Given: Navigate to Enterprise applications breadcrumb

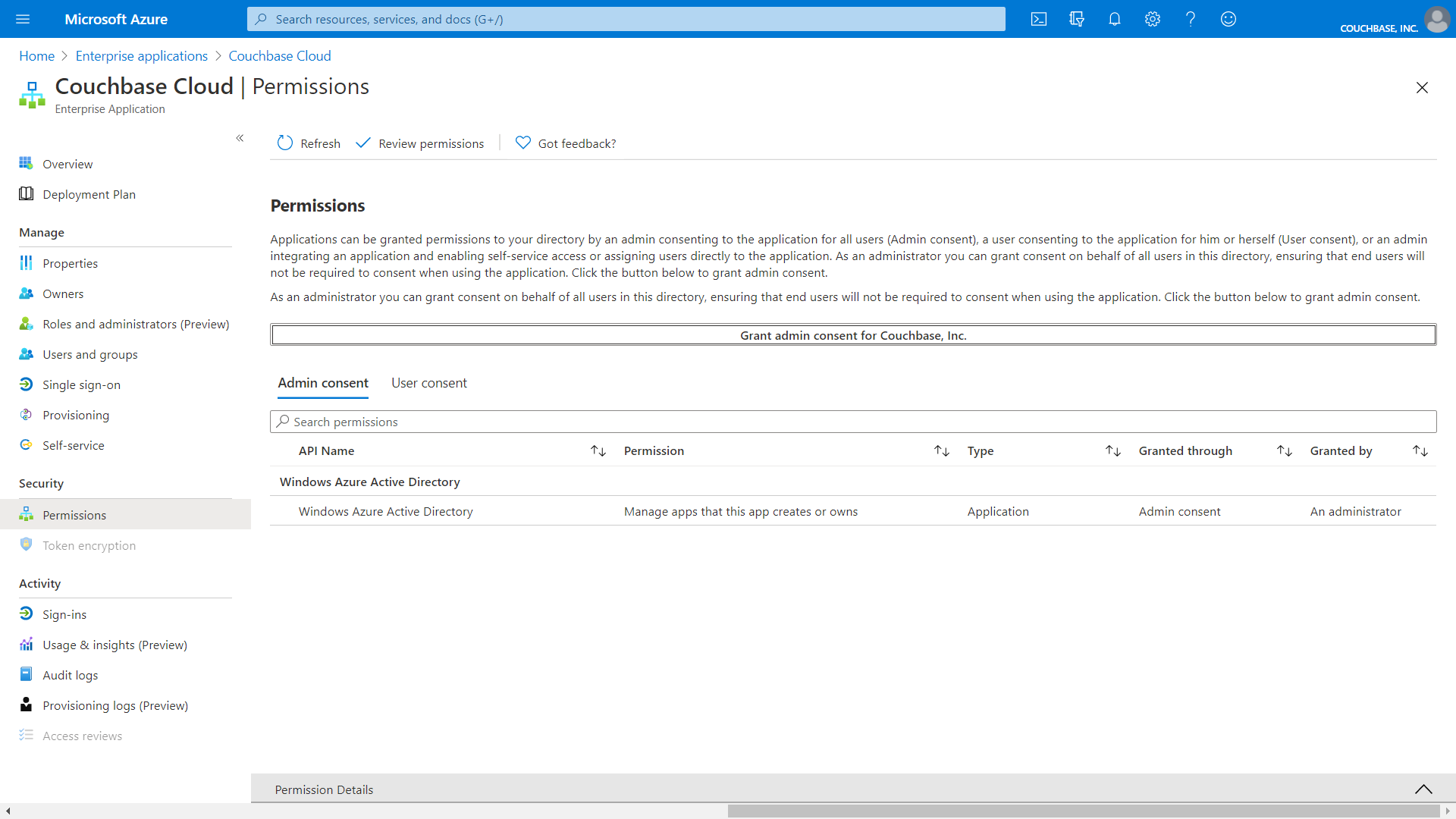Looking at the screenshot, I should tap(141, 55).
